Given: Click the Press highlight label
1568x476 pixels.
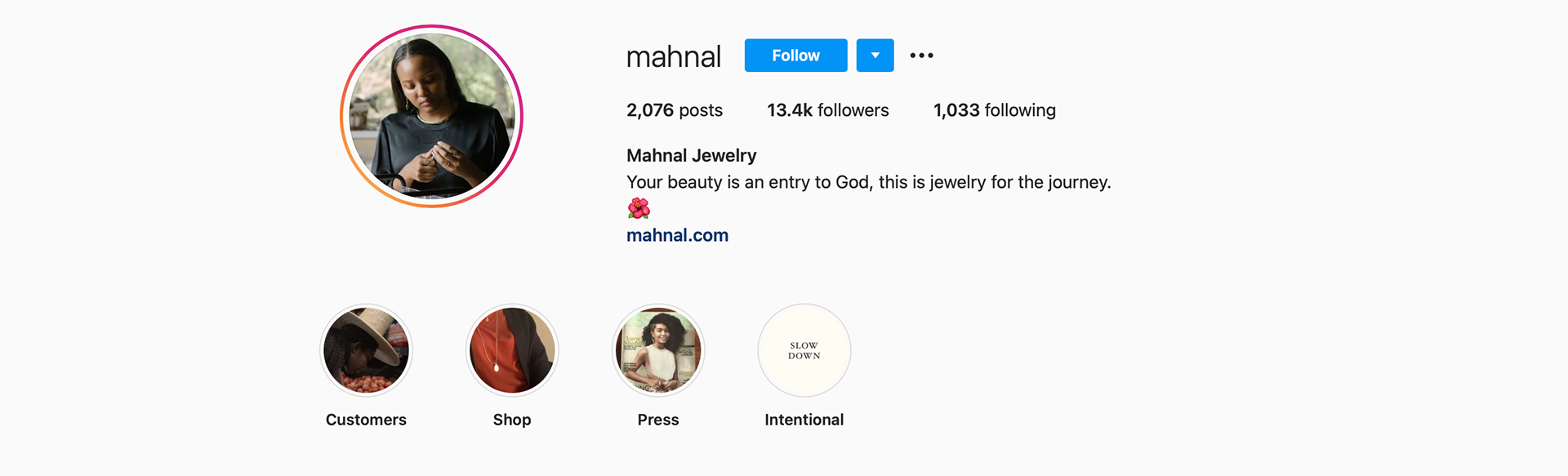Looking at the screenshot, I should [x=658, y=420].
